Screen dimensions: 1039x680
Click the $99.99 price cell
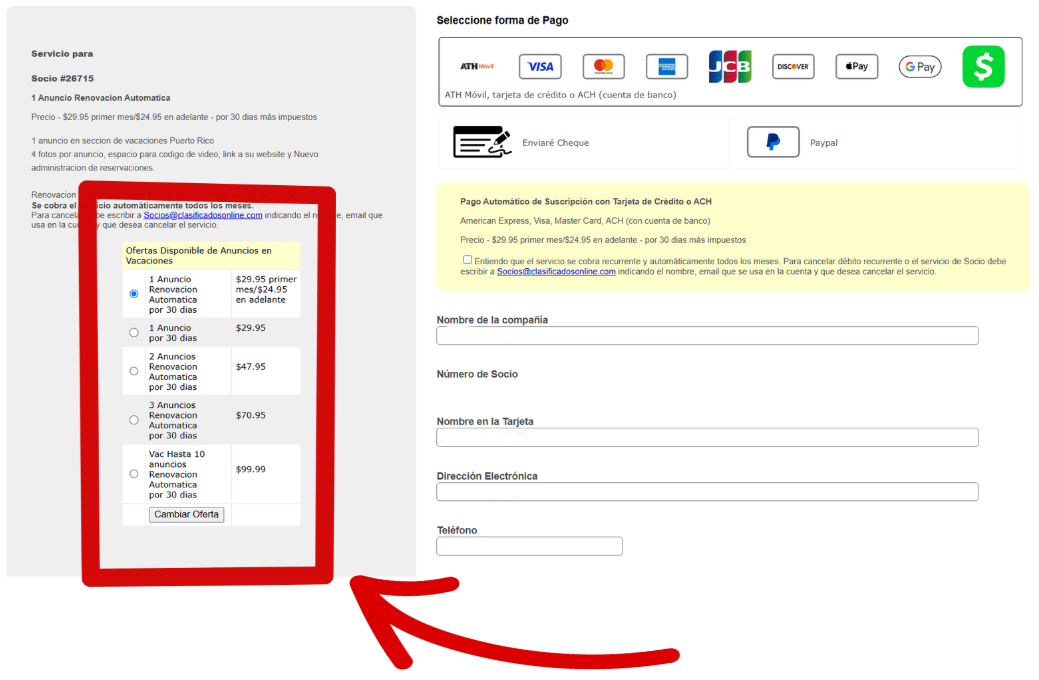tap(266, 474)
